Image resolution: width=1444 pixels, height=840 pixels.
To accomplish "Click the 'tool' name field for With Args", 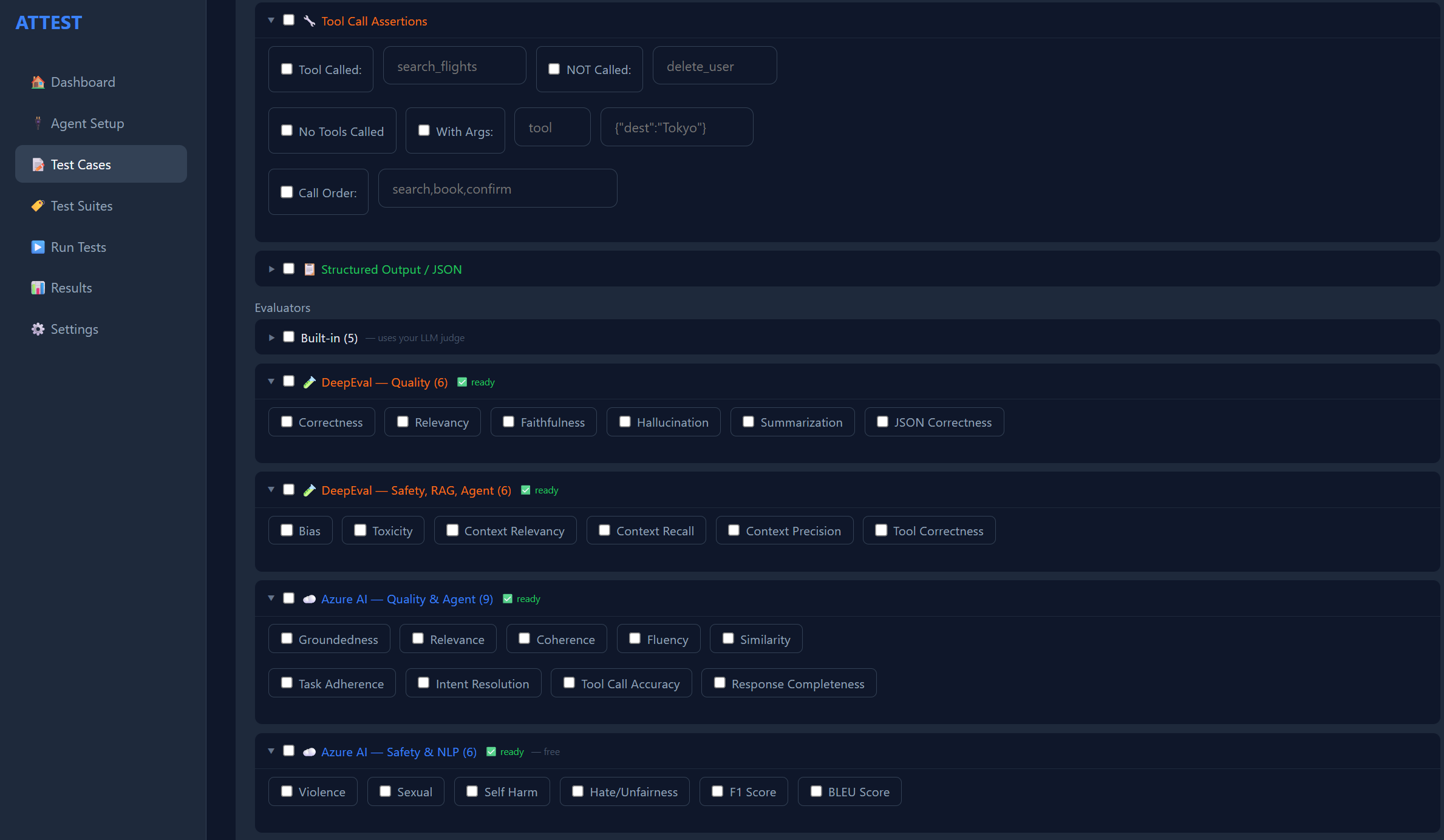I will pos(552,127).
